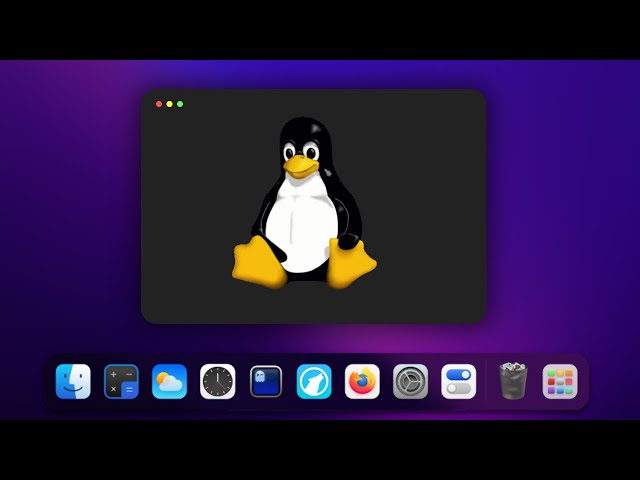Viewport: 640px width, 480px height.
Task: Open the Trash in dock
Action: point(513,380)
